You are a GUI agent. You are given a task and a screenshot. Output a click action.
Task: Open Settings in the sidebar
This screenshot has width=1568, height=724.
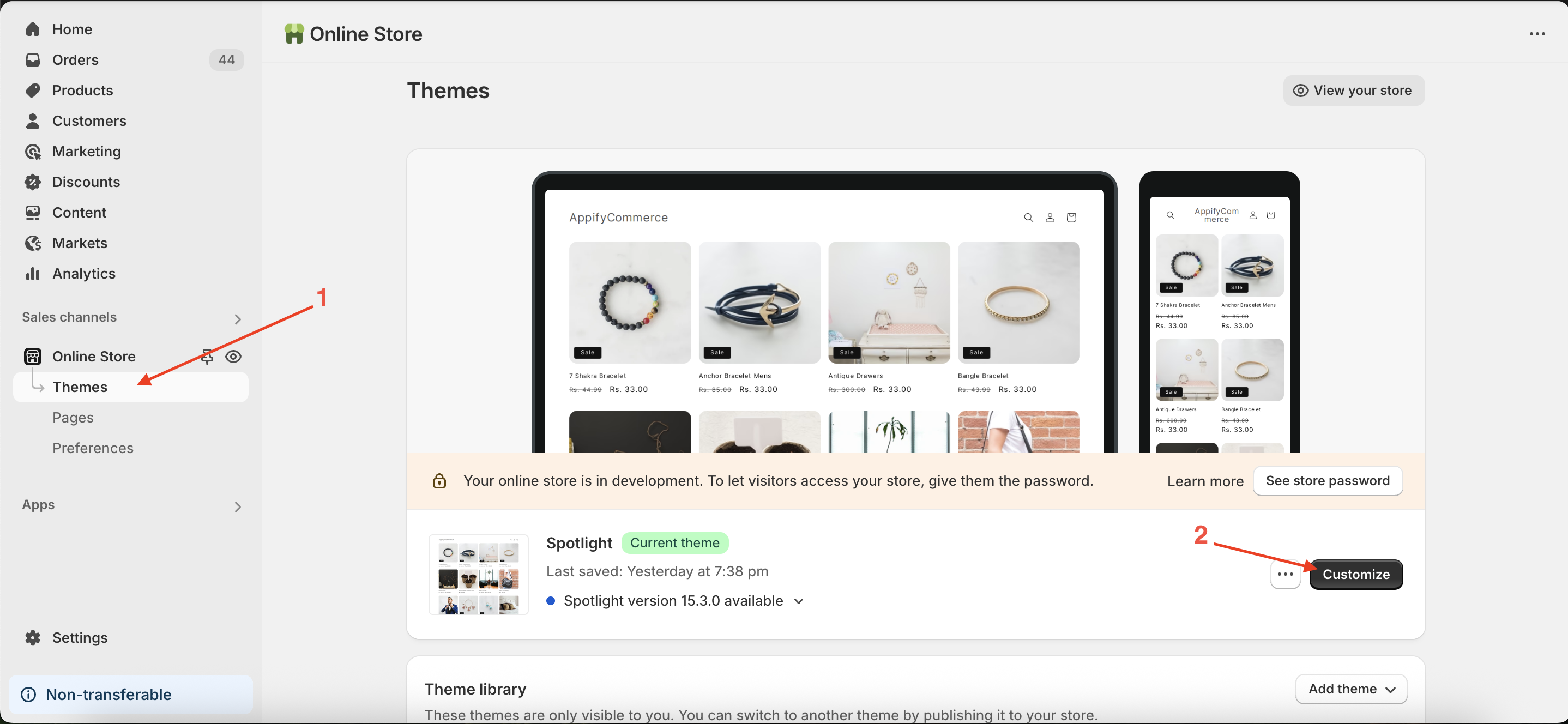tap(80, 637)
